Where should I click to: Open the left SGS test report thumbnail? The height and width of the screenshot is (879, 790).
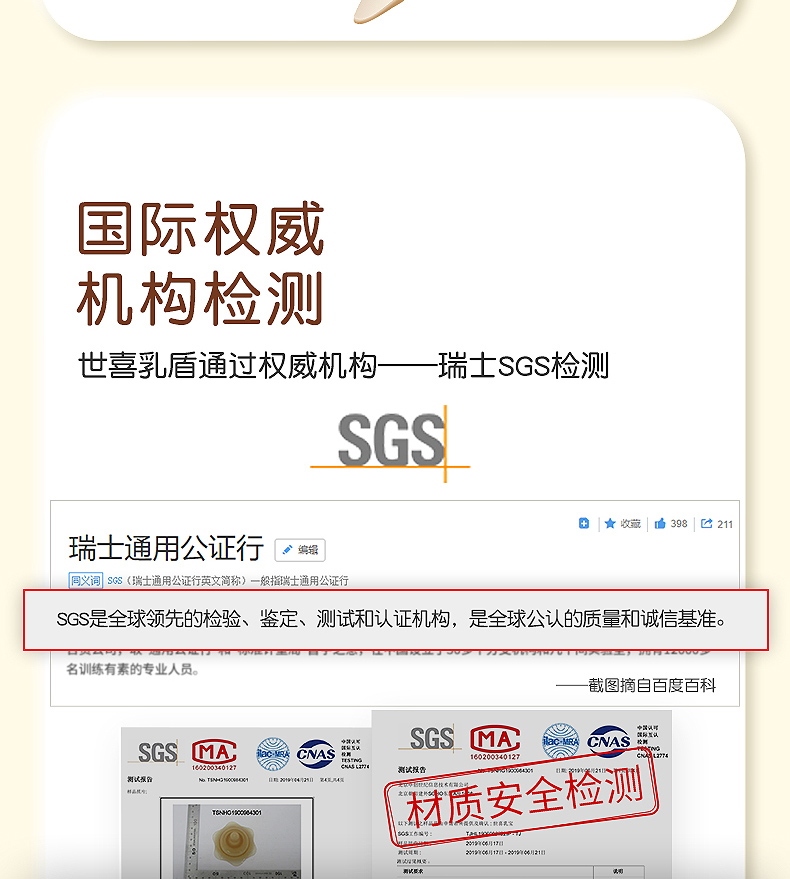click(x=246, y=803)
